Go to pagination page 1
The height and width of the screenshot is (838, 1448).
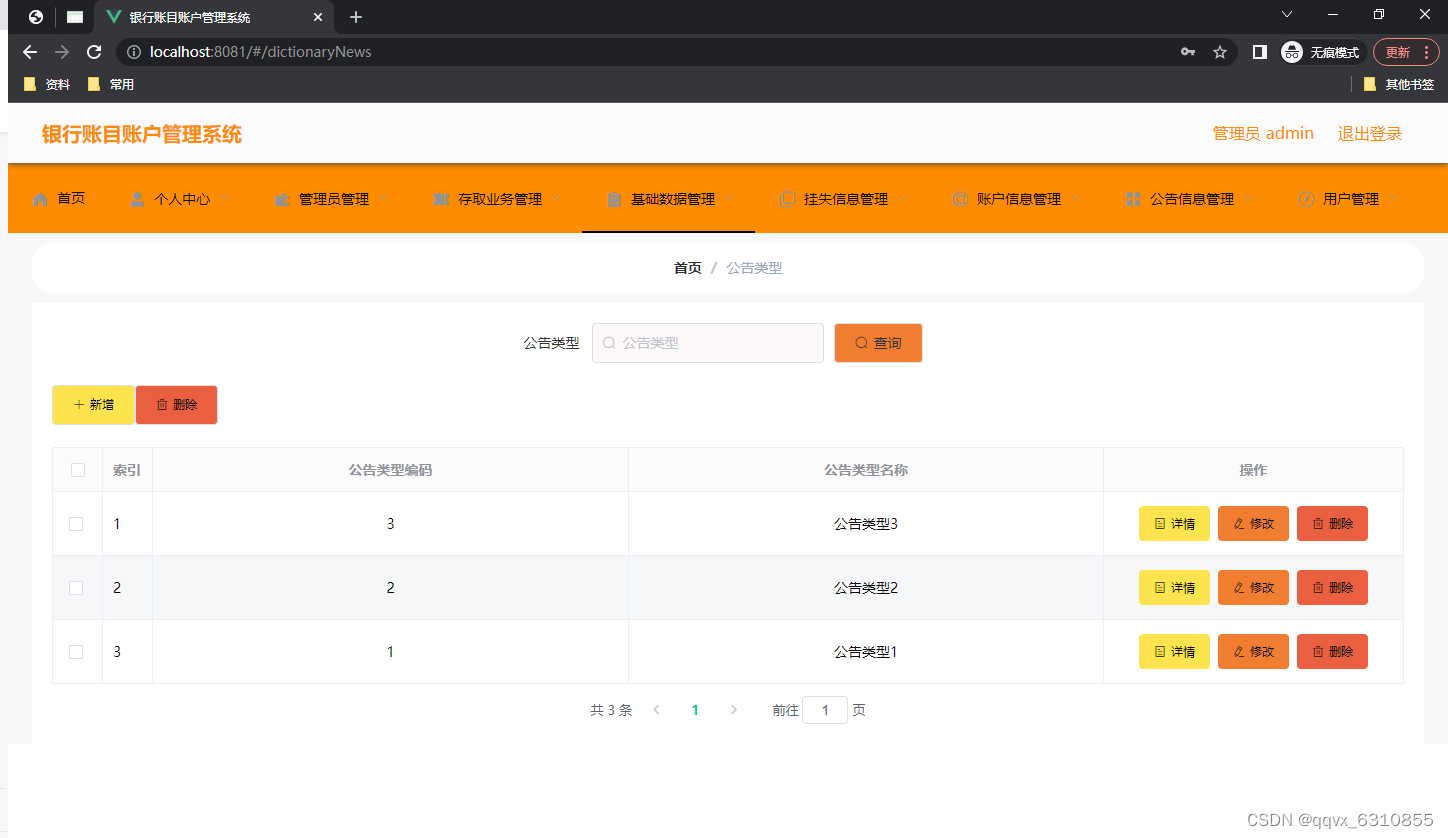point(695,710)
